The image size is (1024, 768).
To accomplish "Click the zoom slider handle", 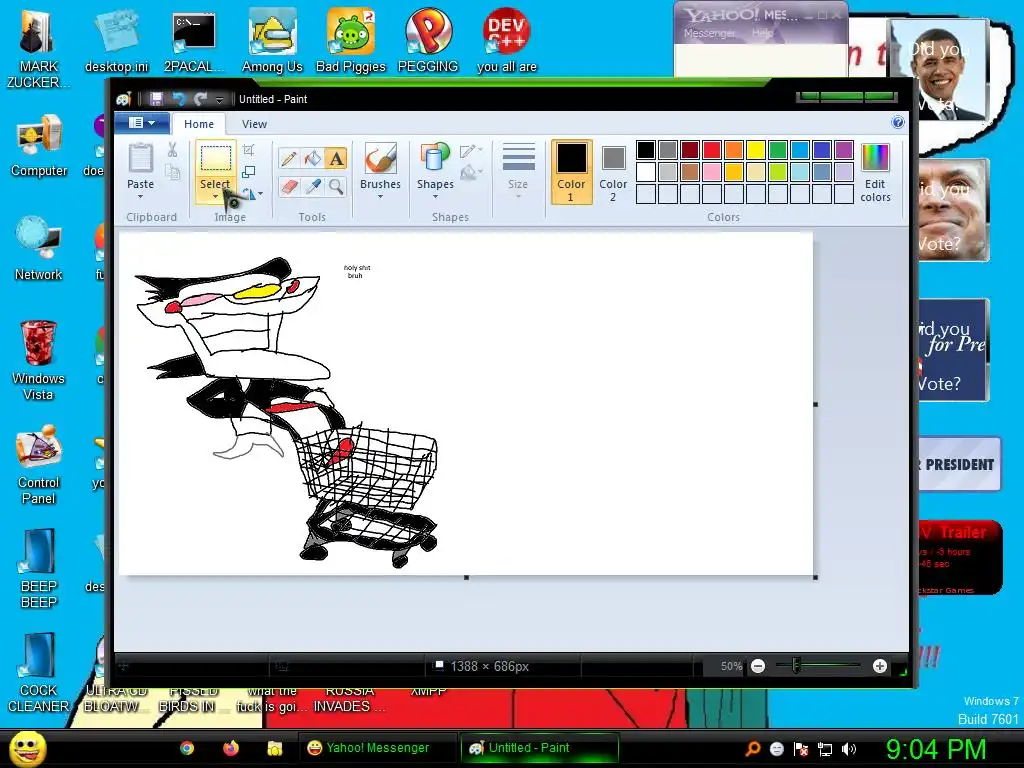I will click(x=795, y=665).
